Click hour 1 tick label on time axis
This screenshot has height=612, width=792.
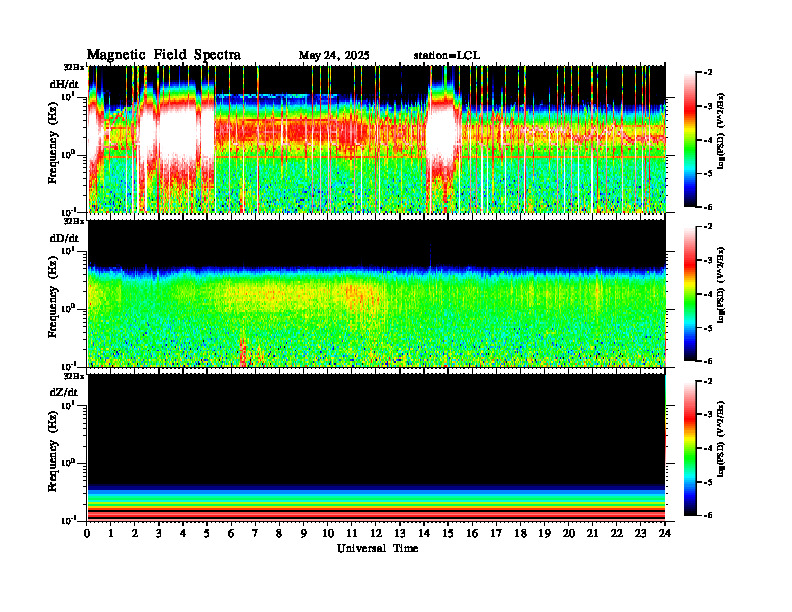point(111,534)
